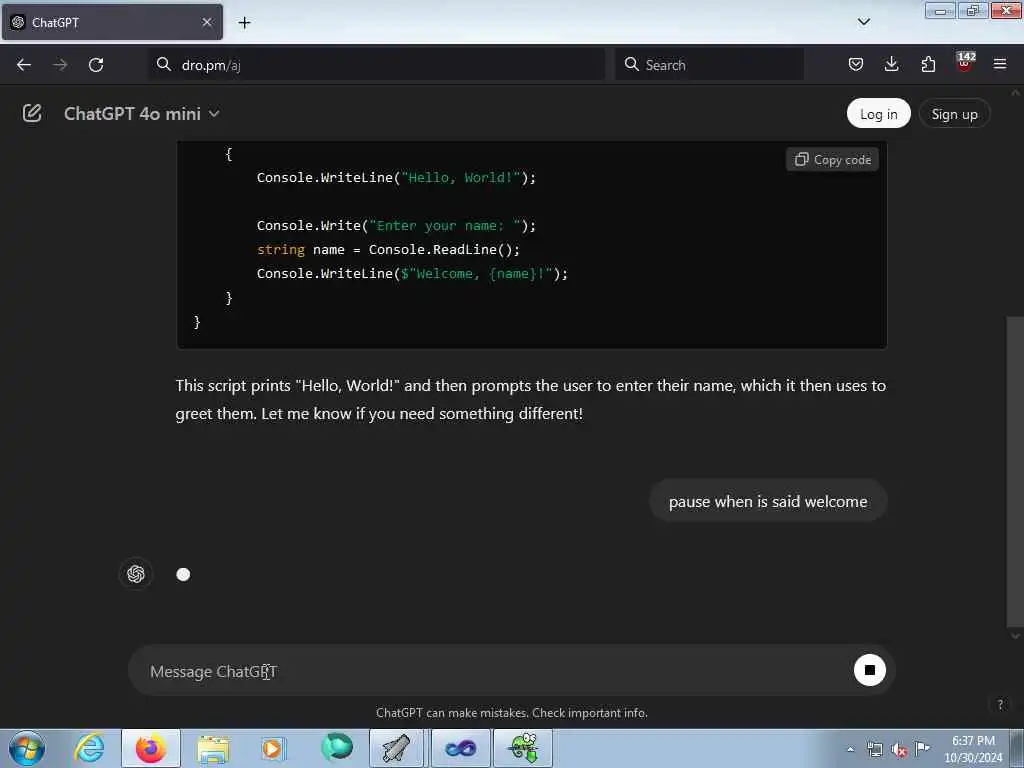Screen dimensions: 1024x768
Task: Open the Pocket save icon
Action: pyautogui.click(x=856, y=64)
